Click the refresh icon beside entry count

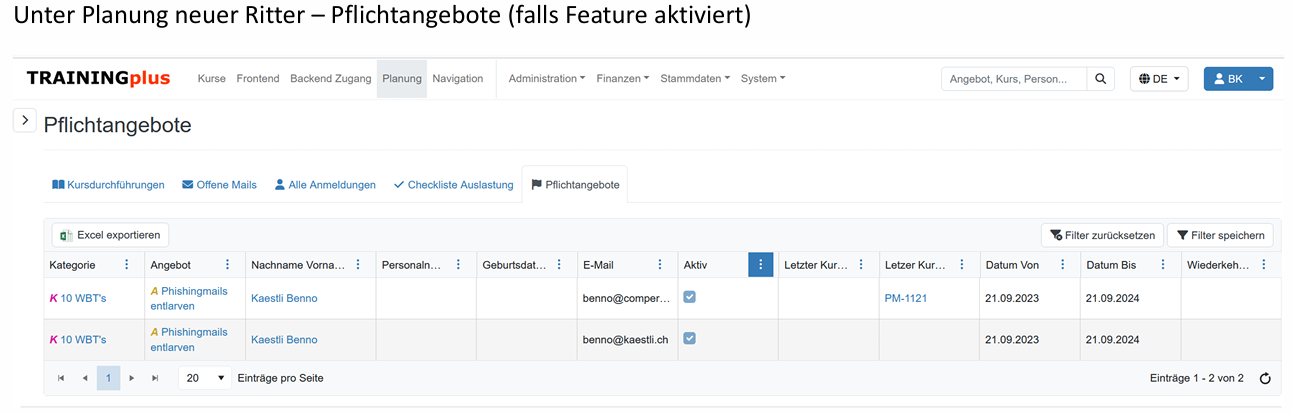click(1265, 379)
